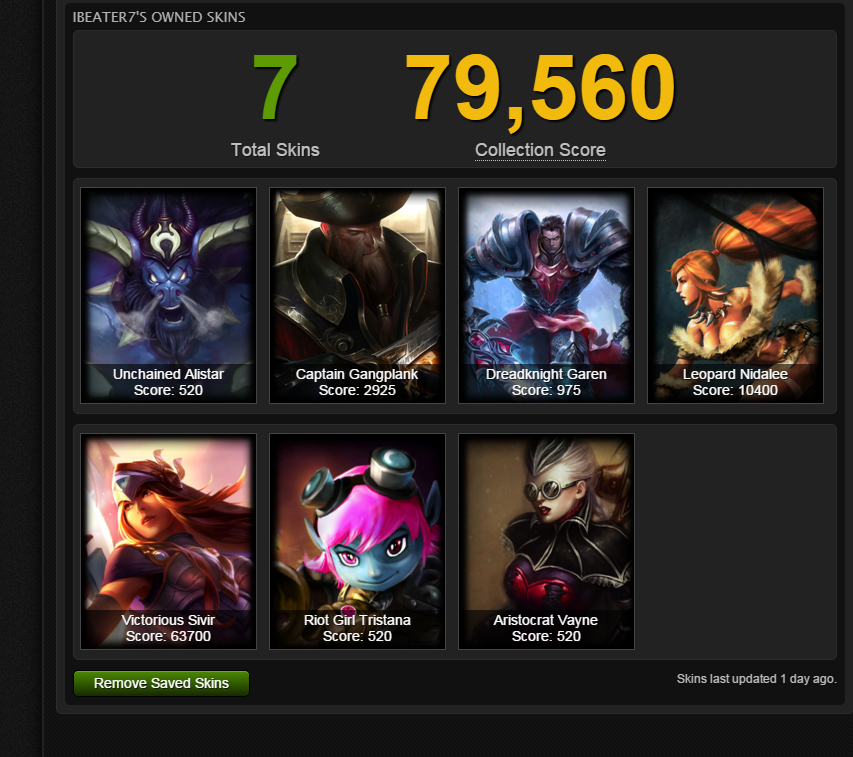Open the Unchained Alistar skin card

point(168,295)
